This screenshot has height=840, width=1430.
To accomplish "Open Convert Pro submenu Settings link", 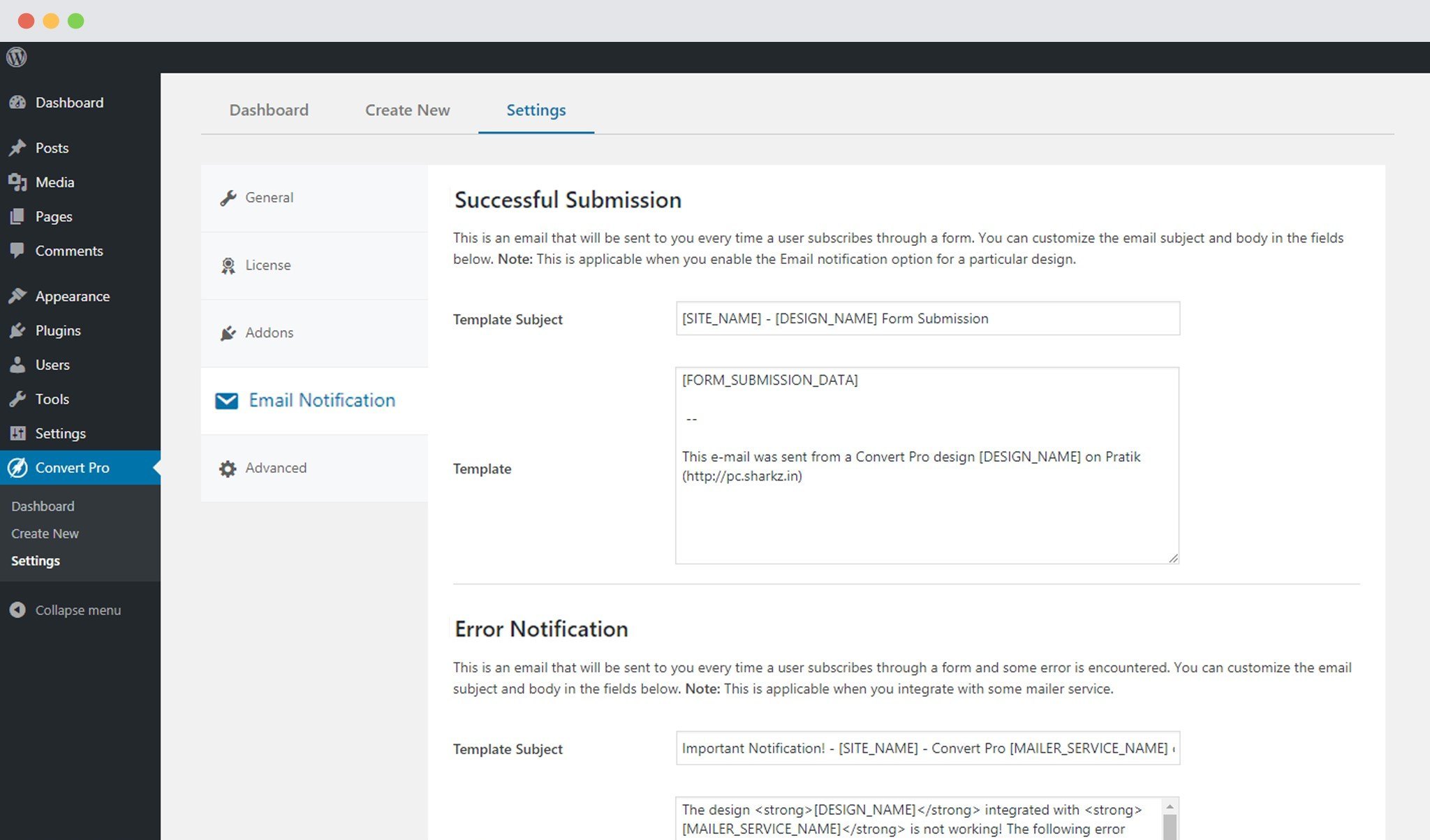I will coord(36,561).
